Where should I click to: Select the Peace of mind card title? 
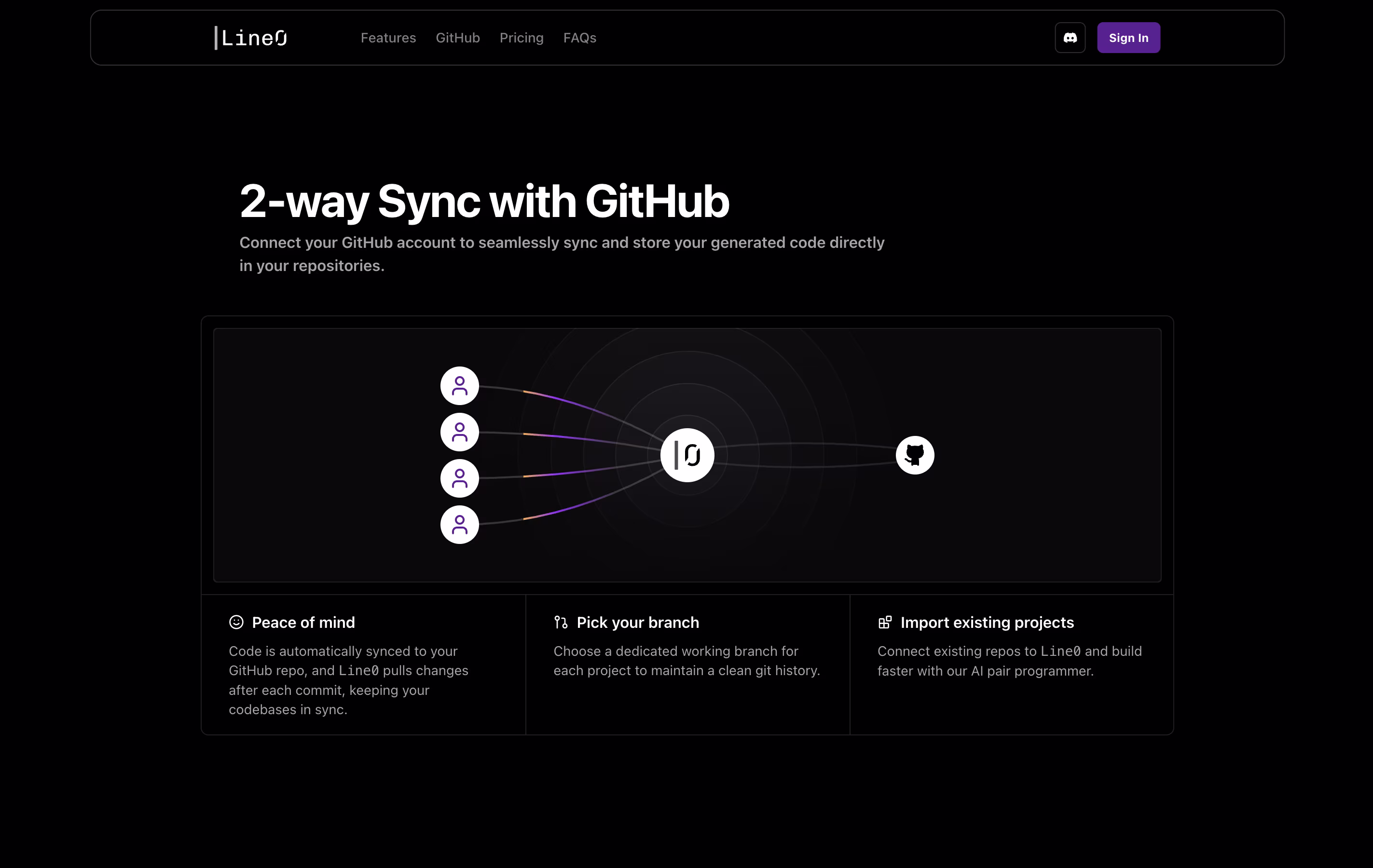[303, 623]
